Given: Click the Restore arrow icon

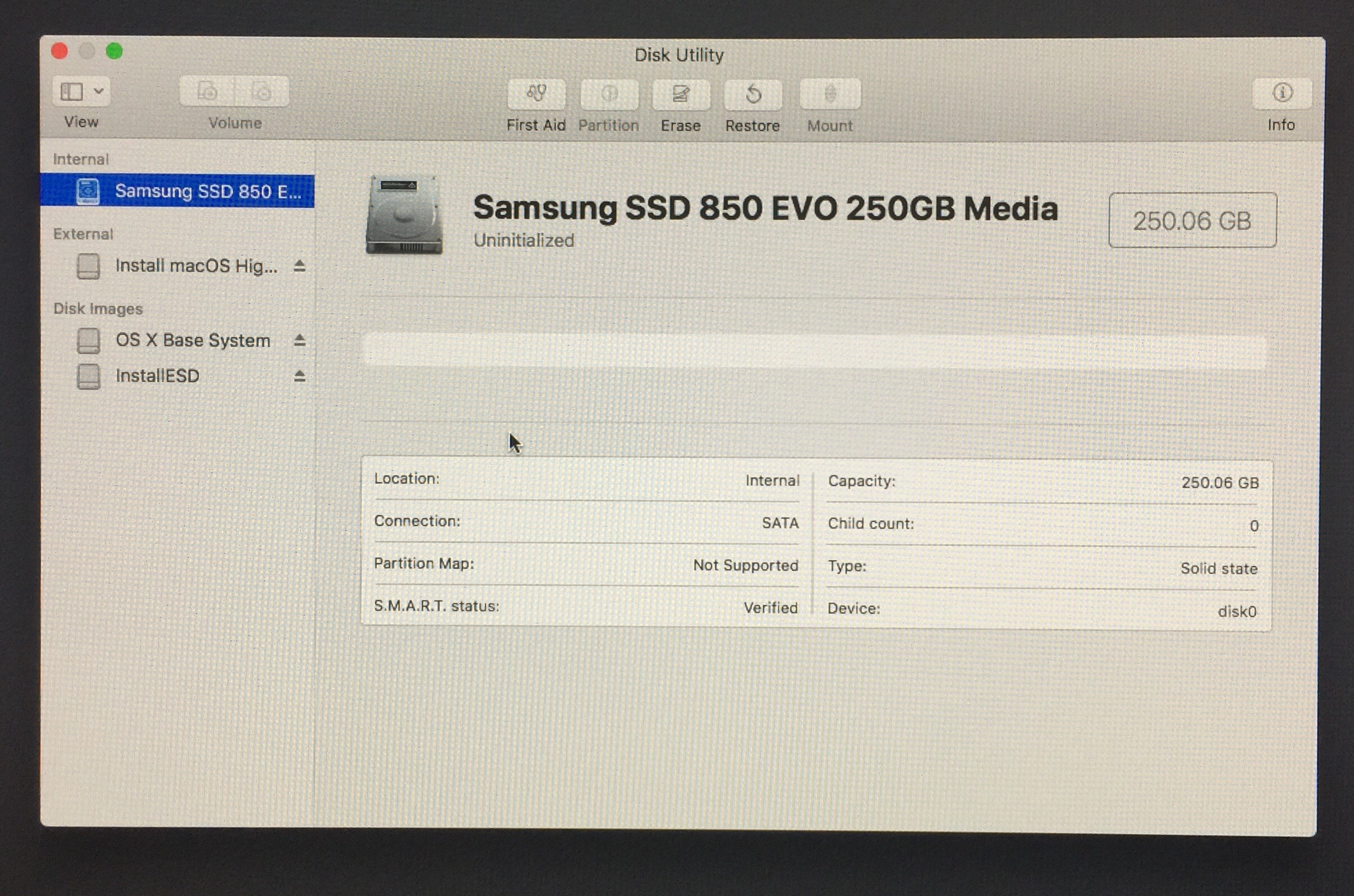Looking at the screenshot, I should (752, 94).
